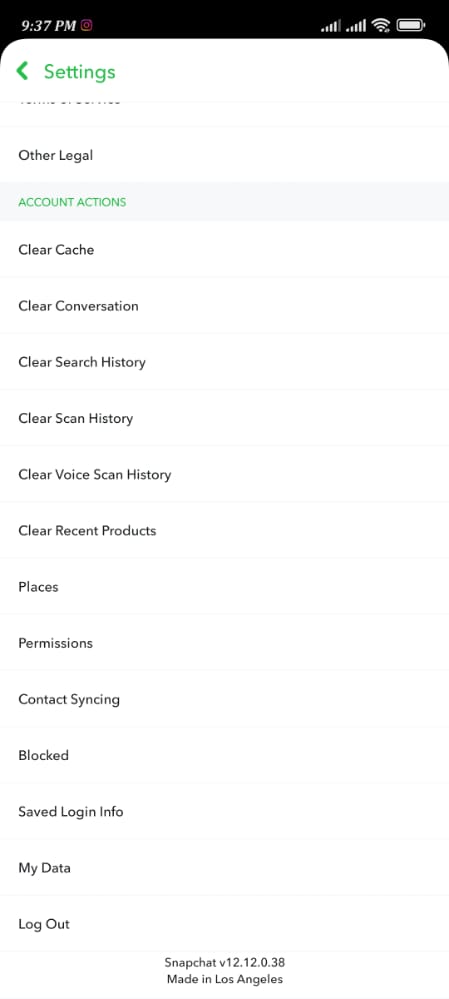Tap the green back arrow icon
This screenshot has width=449, height=999.
pos(22,71)
